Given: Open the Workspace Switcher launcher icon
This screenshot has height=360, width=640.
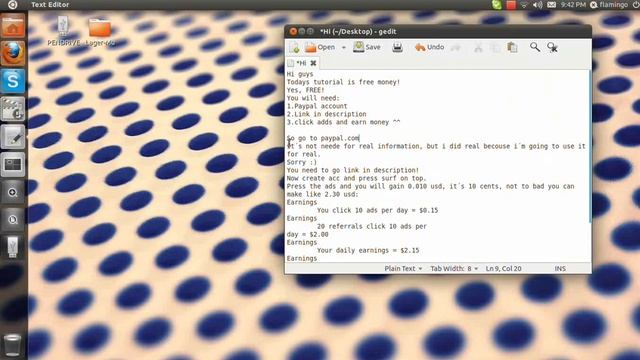Looking at the screenshot, I should point(13,164).
